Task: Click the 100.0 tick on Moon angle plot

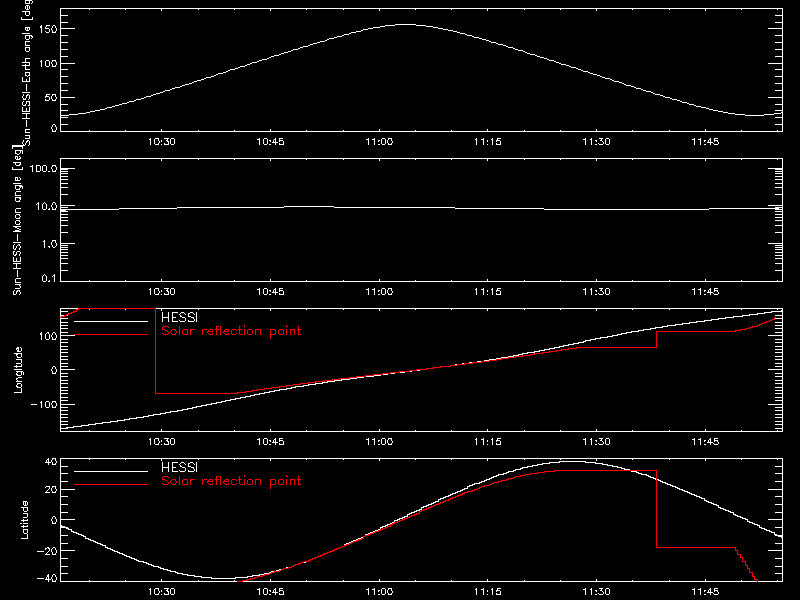Action: pos(43,169)
